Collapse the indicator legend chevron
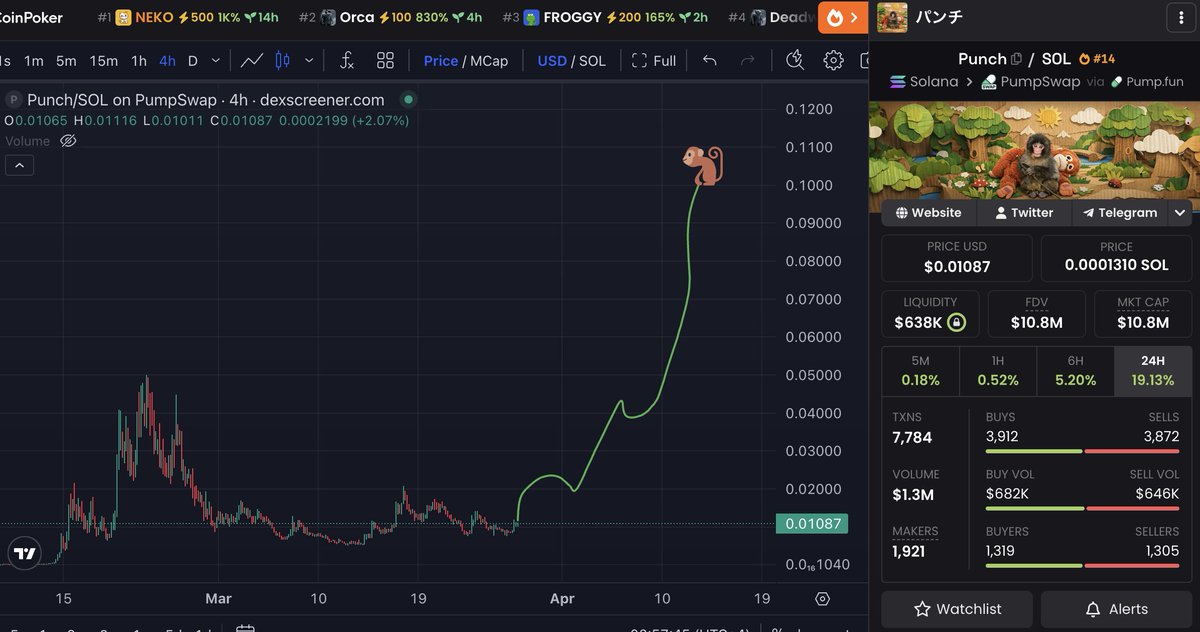The width and height of the screenshot is (1200, 632). 21,165
